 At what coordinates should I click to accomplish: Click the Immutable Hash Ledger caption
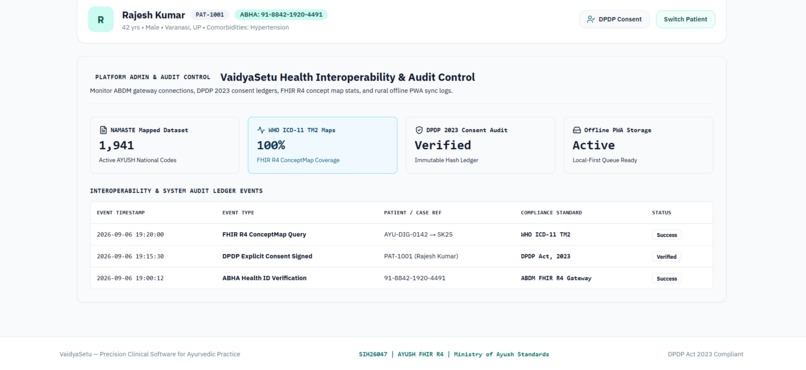coord(447,160)
